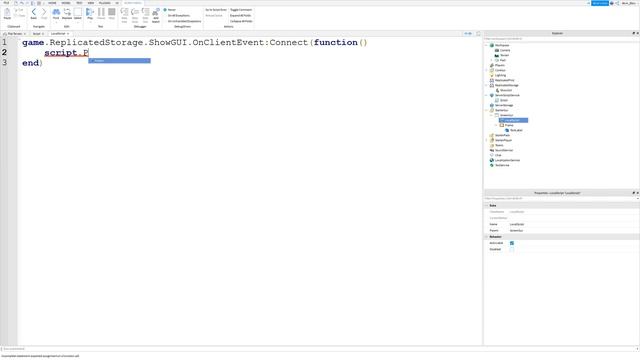The height and width of the screenshot is (360, 640).
Task: Open the Find binoculars tool
Action: click(56, 13)
